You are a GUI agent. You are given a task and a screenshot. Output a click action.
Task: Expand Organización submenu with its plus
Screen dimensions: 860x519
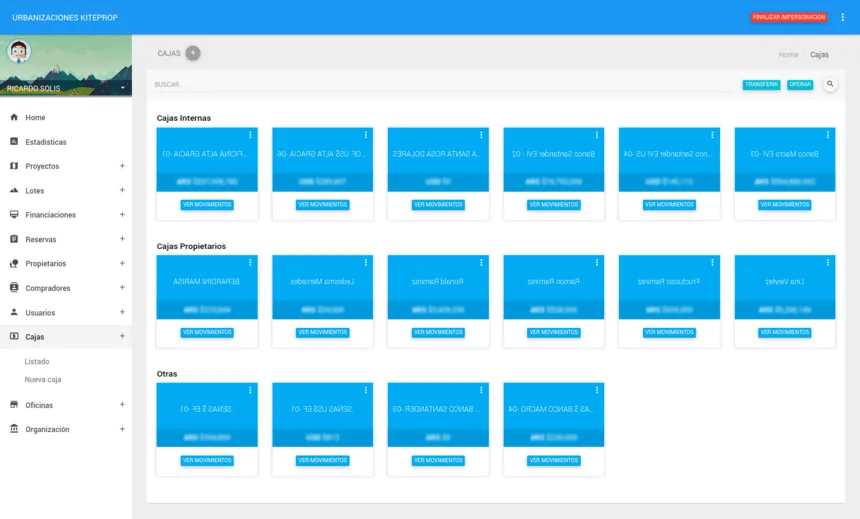pyautogui.click(x=122, y=429)
